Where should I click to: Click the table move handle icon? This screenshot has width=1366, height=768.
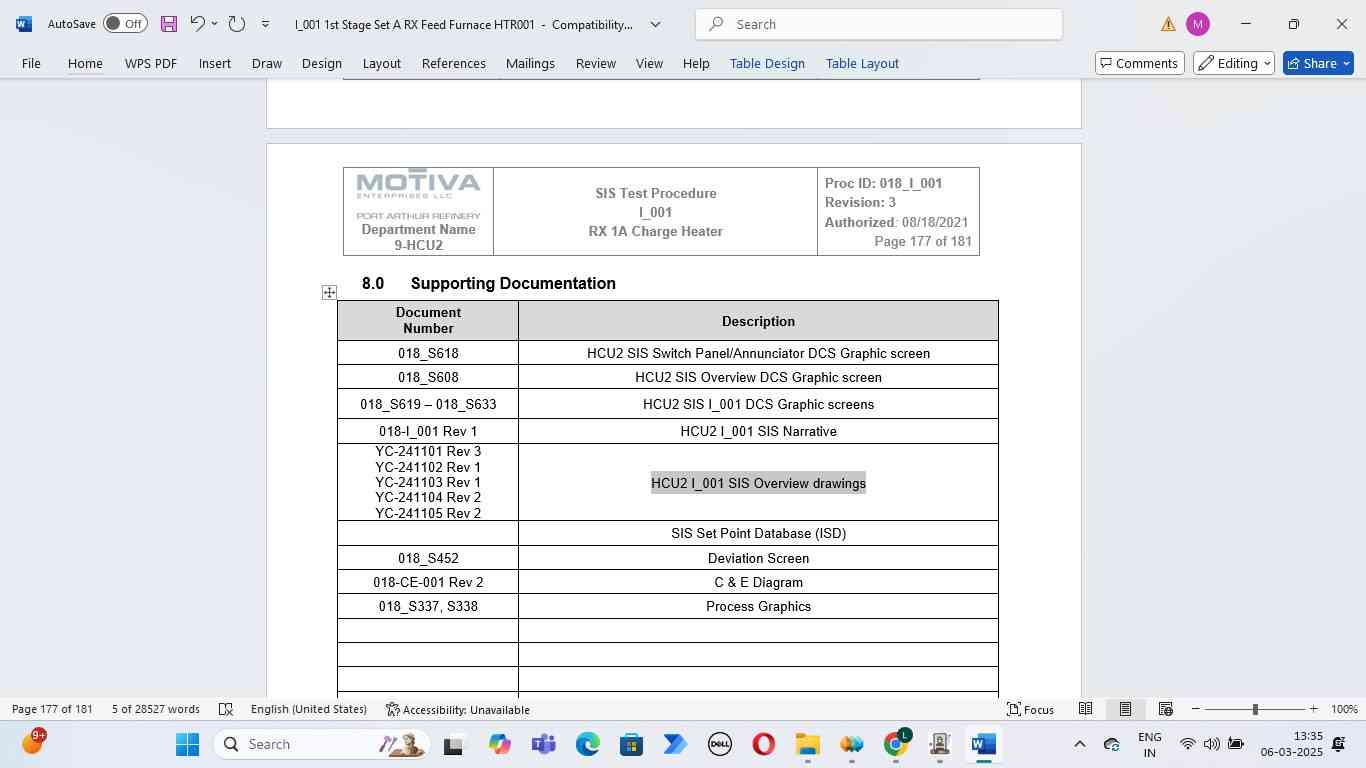(x=329, y=292)
